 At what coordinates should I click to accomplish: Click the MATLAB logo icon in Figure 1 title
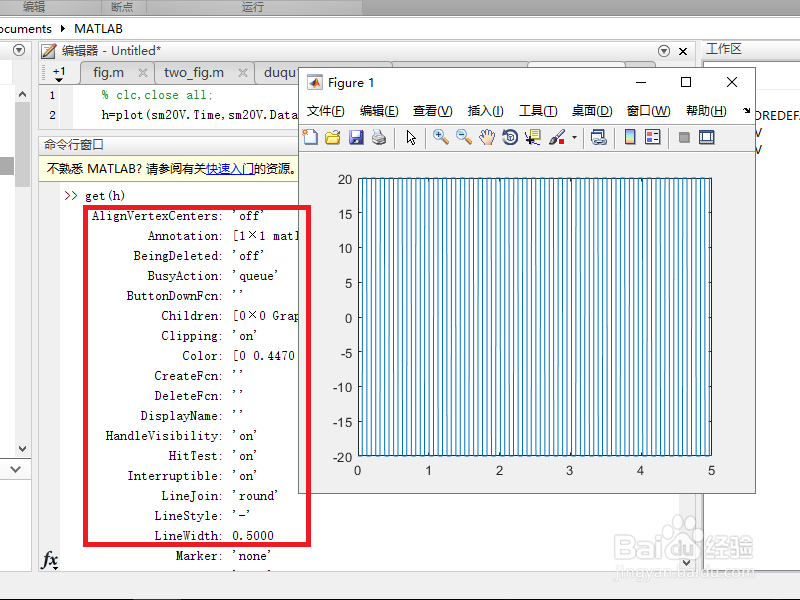click(315, 82)
